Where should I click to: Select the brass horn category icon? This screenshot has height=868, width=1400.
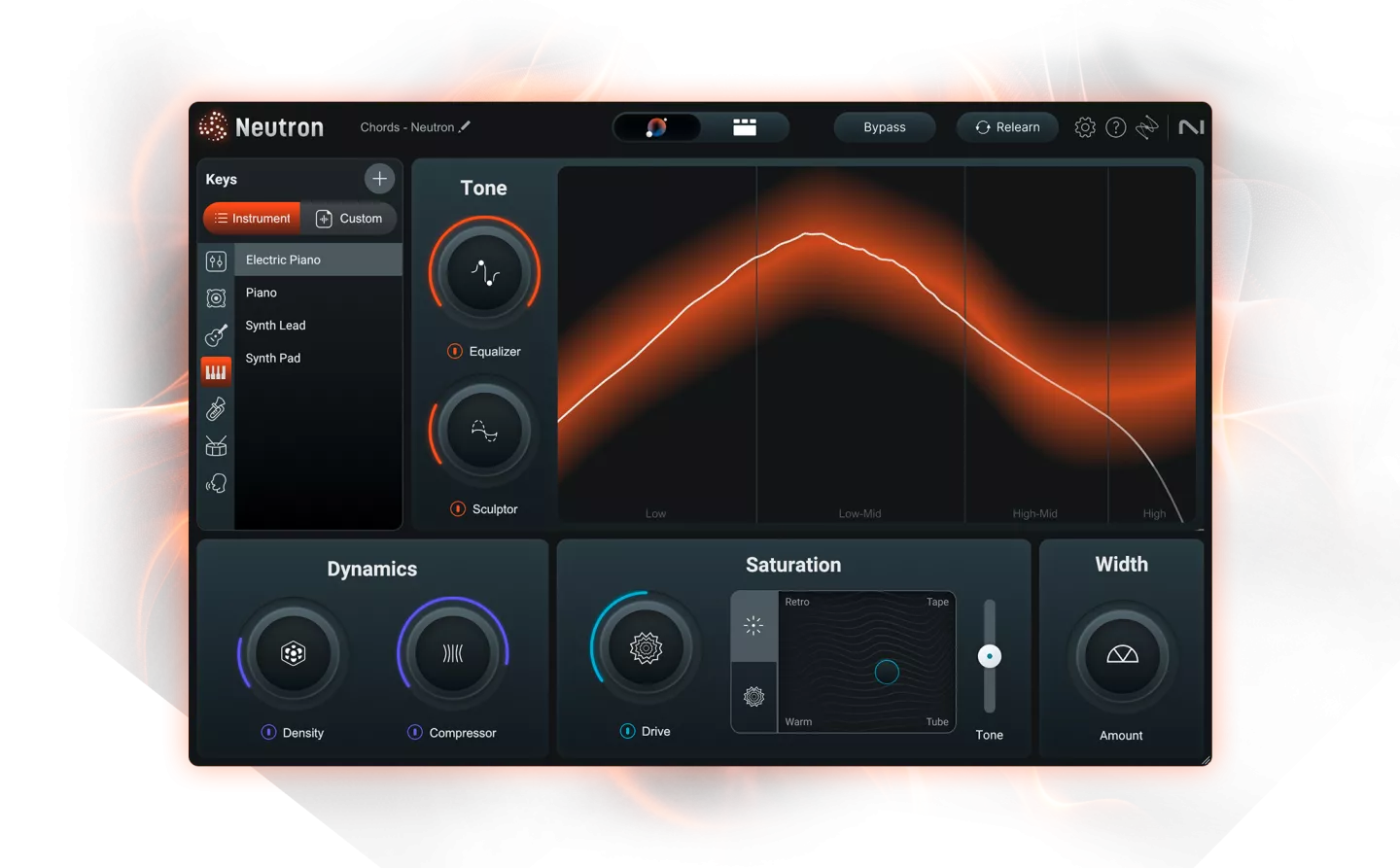coord(216,409)
